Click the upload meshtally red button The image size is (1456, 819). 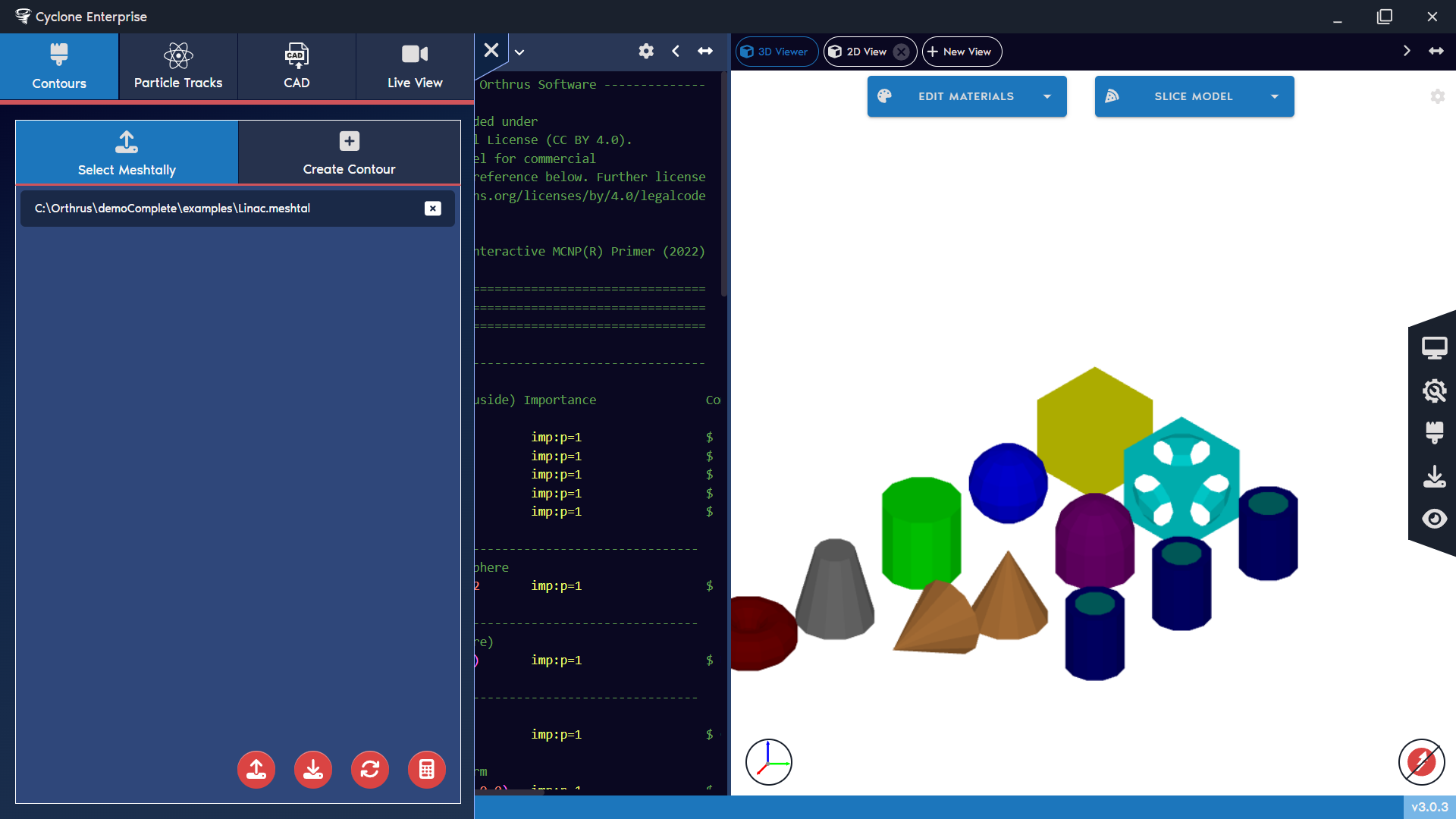[x=256, y=769]
